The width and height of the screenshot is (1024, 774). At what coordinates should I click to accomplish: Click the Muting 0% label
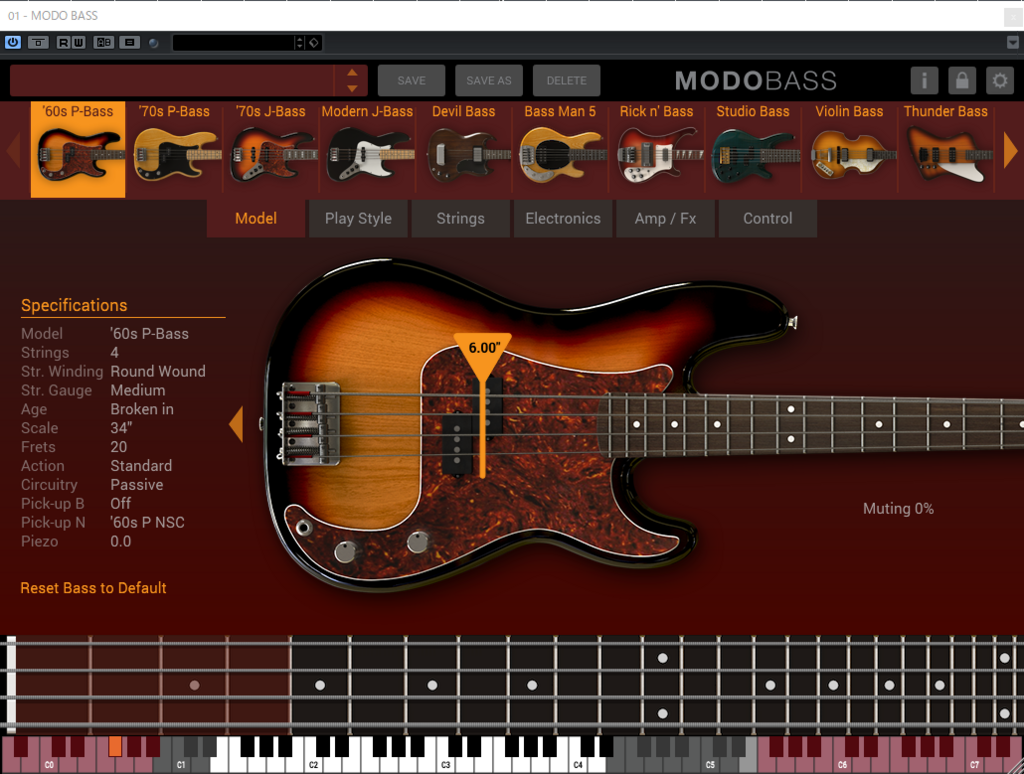(x=899, y=508)
